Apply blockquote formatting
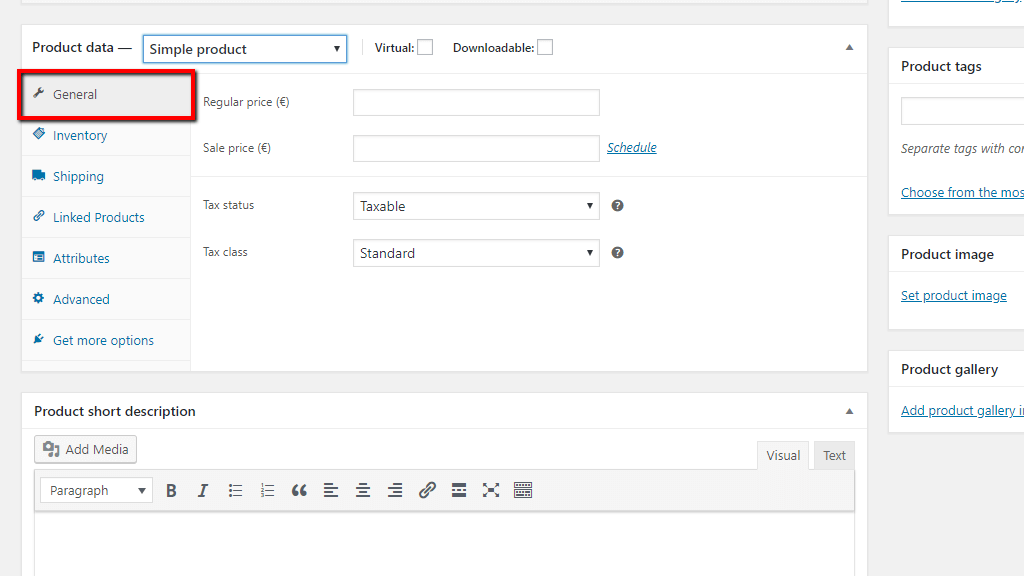Image resolution: width=1024 pixels, height=576 pixels. pos(299,490)
